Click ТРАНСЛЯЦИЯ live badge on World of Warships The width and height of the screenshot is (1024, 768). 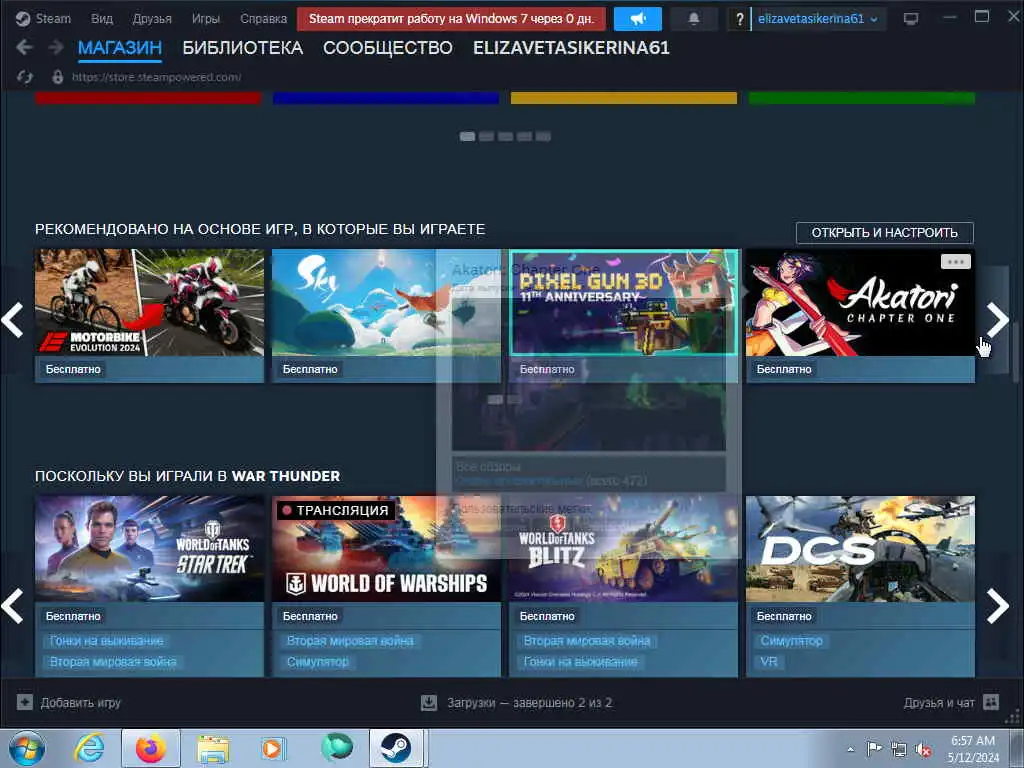336,511
